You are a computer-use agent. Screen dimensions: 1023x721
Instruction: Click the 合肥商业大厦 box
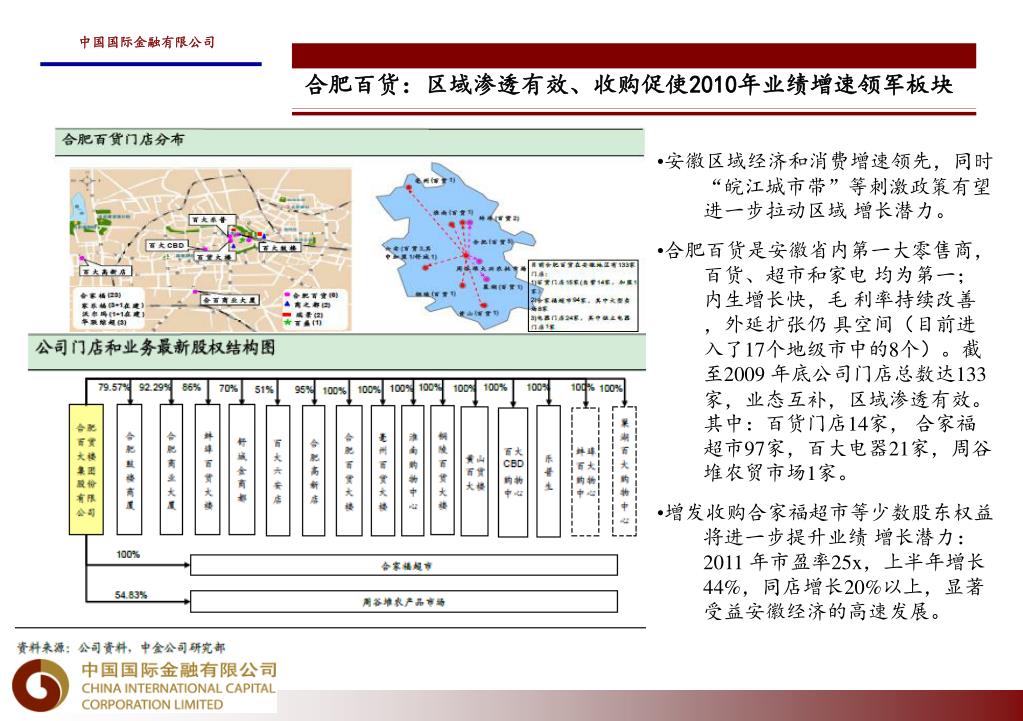click(x=171, y=470)
